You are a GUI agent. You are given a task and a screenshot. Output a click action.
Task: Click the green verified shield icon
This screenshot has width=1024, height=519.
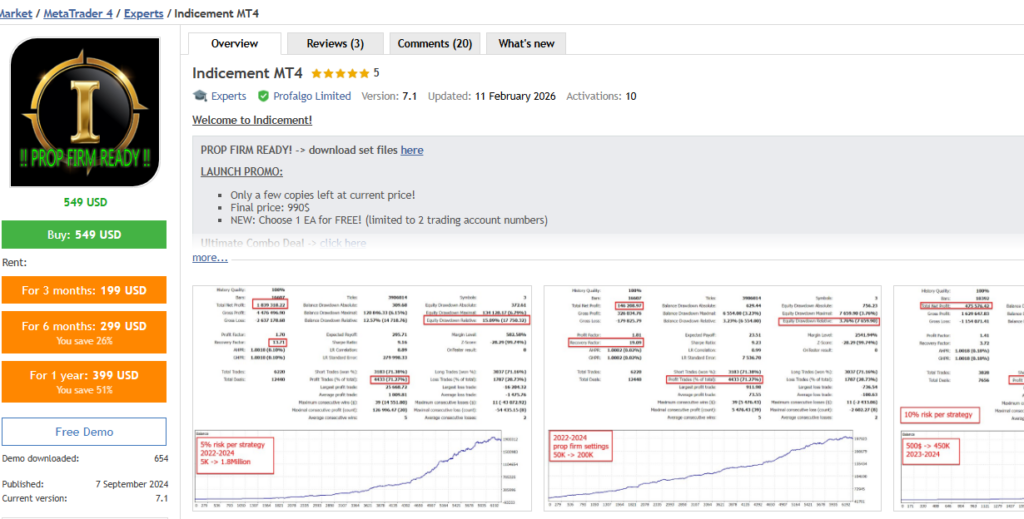tap(263, 96)
